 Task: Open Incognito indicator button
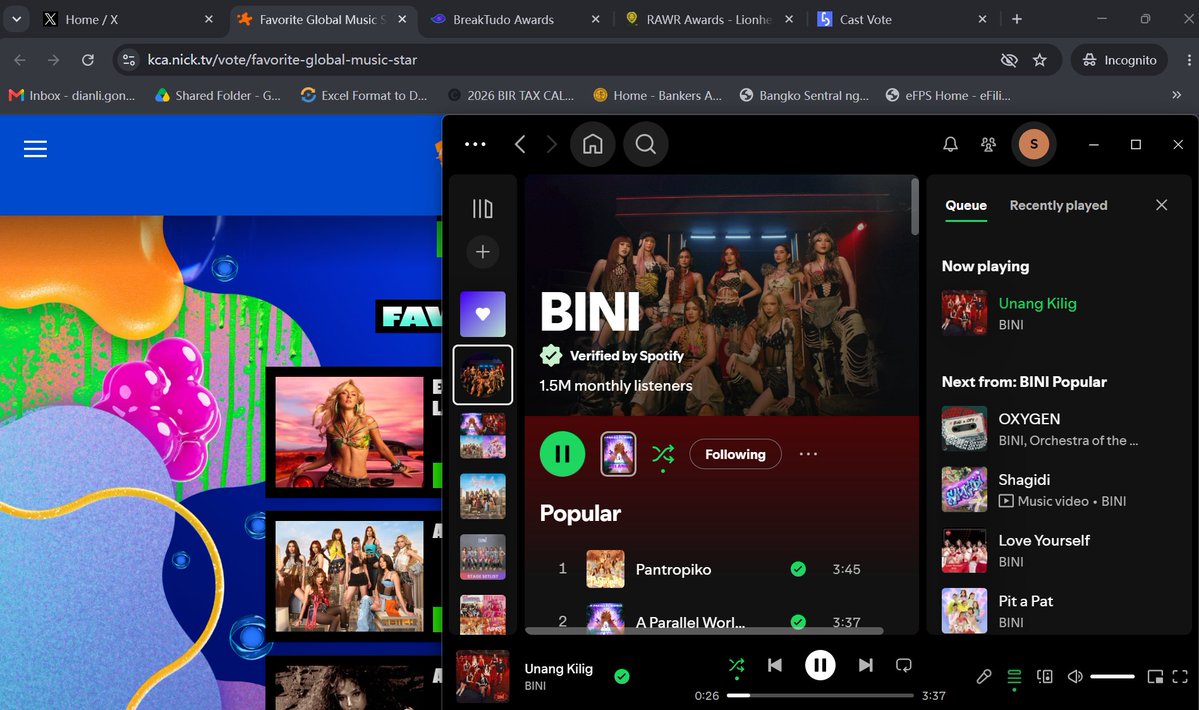tap(1119, 60)
